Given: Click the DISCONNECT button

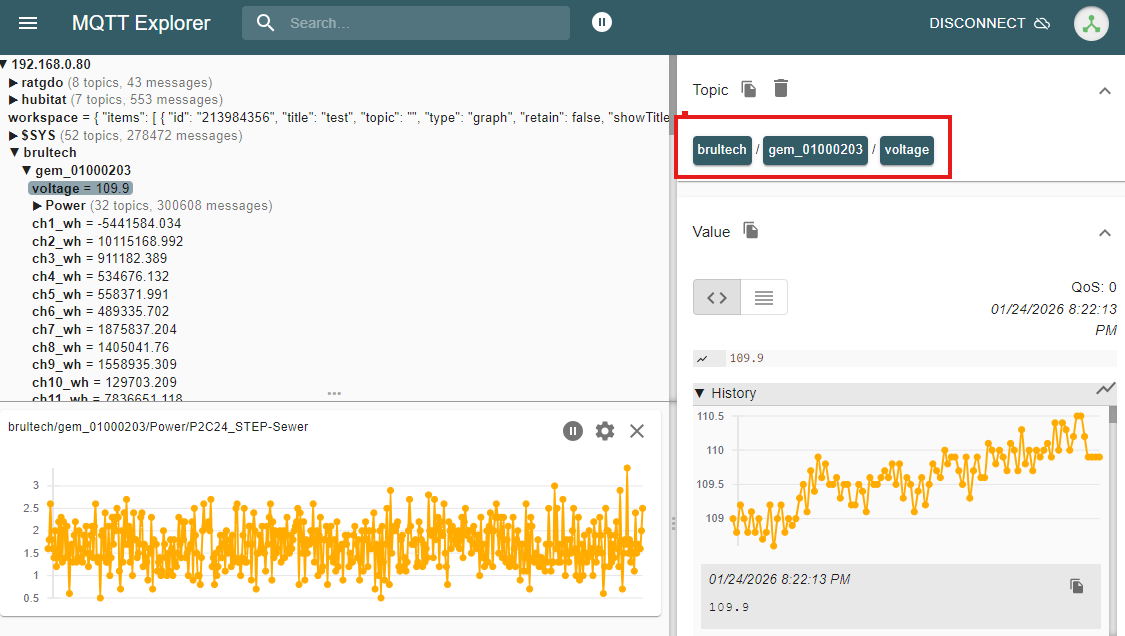Looking at the screenshot, I should [x=988, y=23].
